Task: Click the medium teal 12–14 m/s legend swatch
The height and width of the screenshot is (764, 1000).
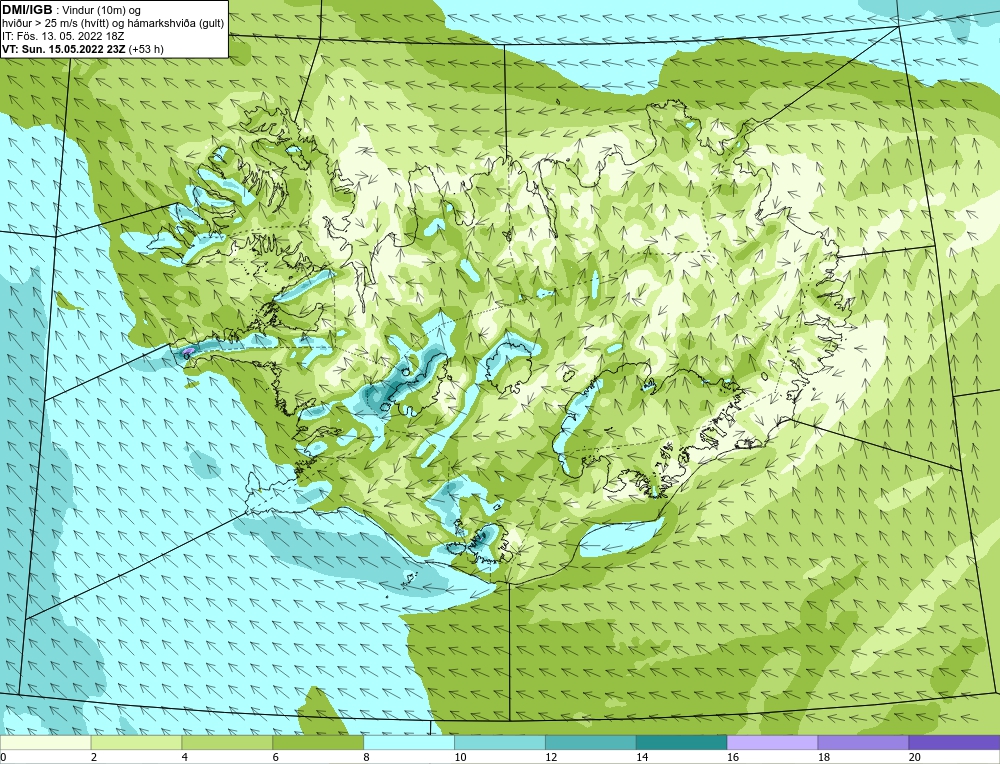Action: pyautogui.click(x=591, y=742)
